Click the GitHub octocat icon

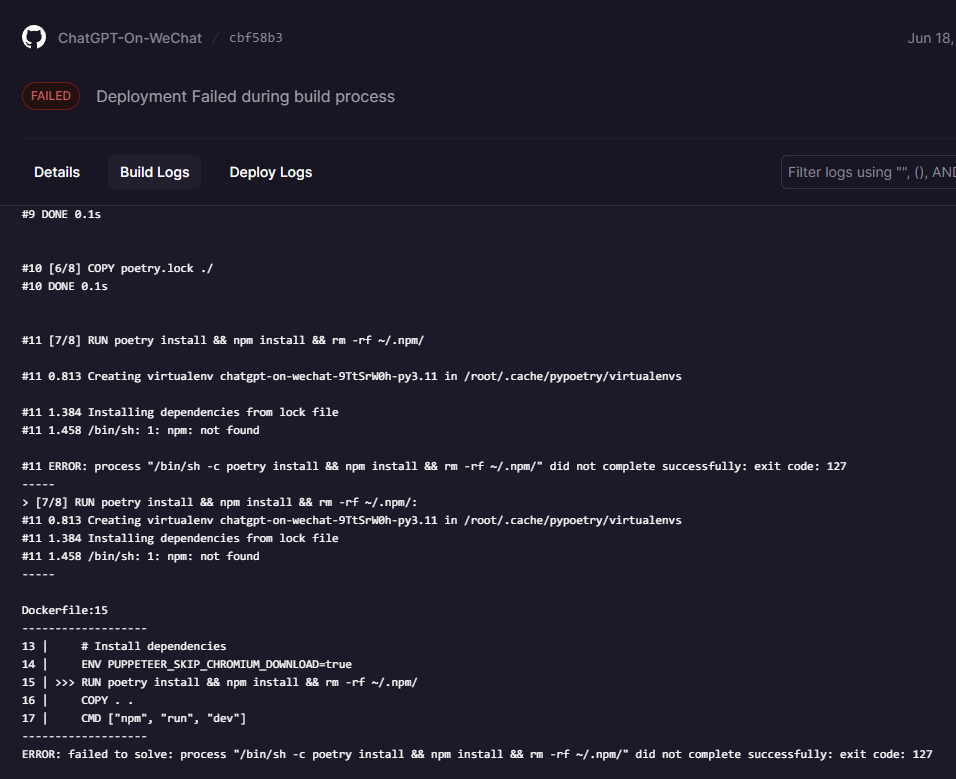pos(31,37)
